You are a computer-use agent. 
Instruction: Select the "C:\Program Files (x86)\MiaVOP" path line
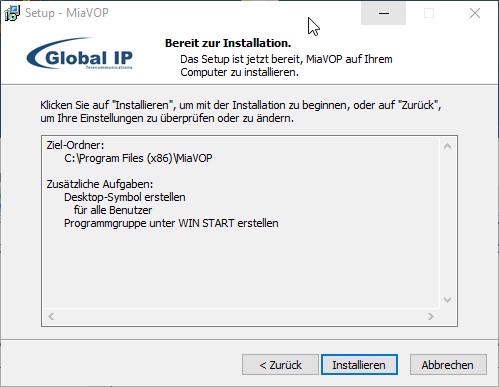click(138, 158)
